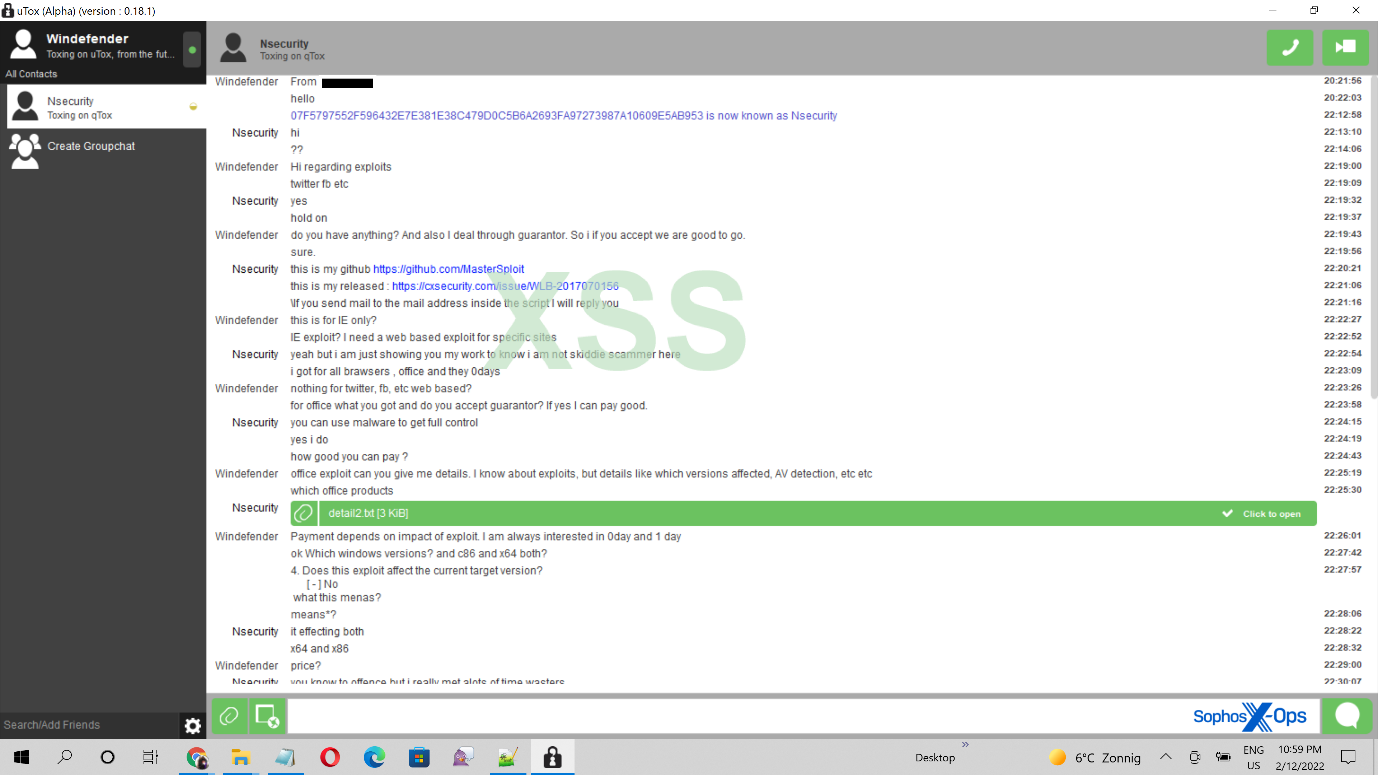Expand All Contacts section
Image resolution: width=1378 pixels, height=775 pixels.
pos(31,73)
